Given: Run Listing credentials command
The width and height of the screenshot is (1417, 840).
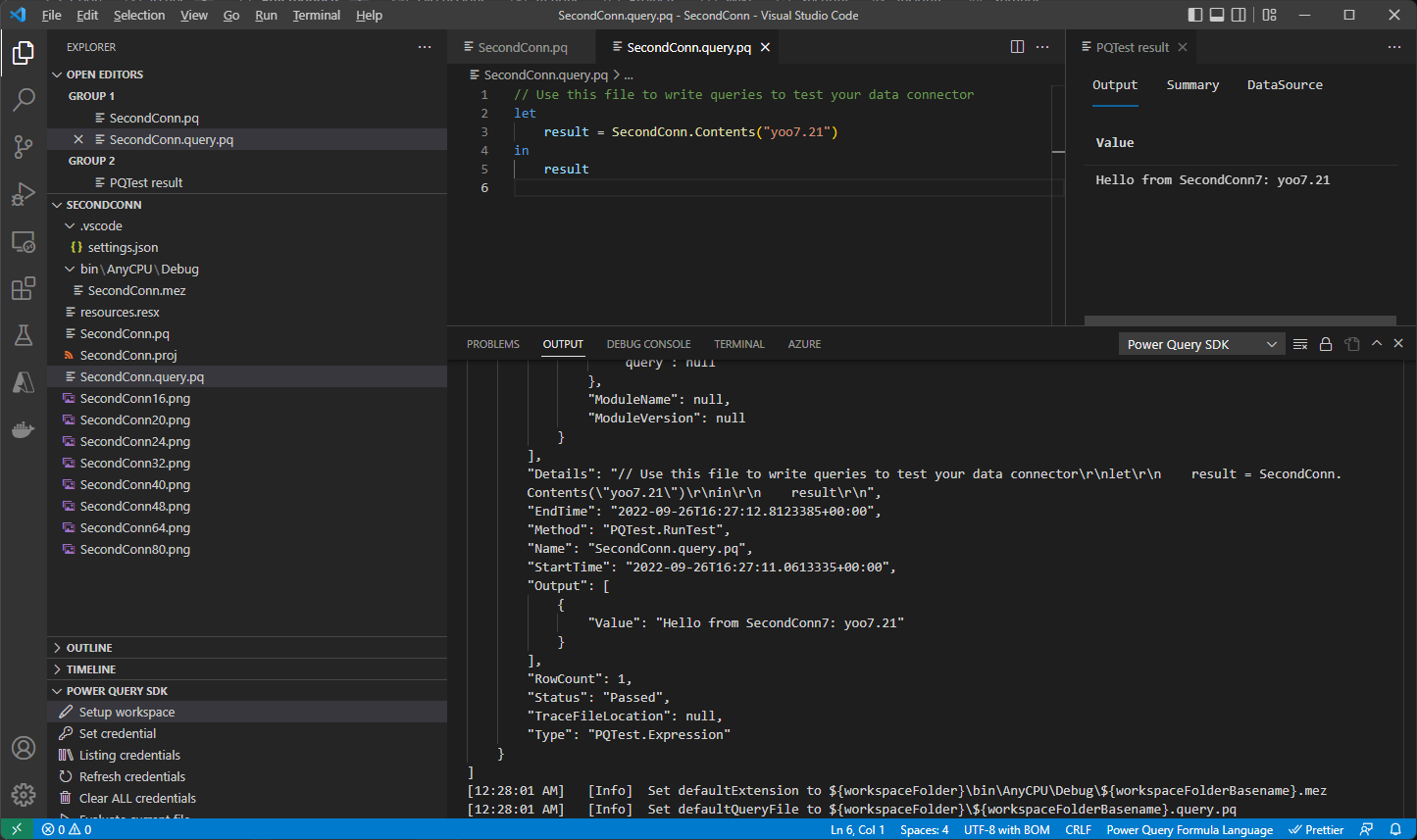Looking at the screenshot, I should tap(247, 756).
